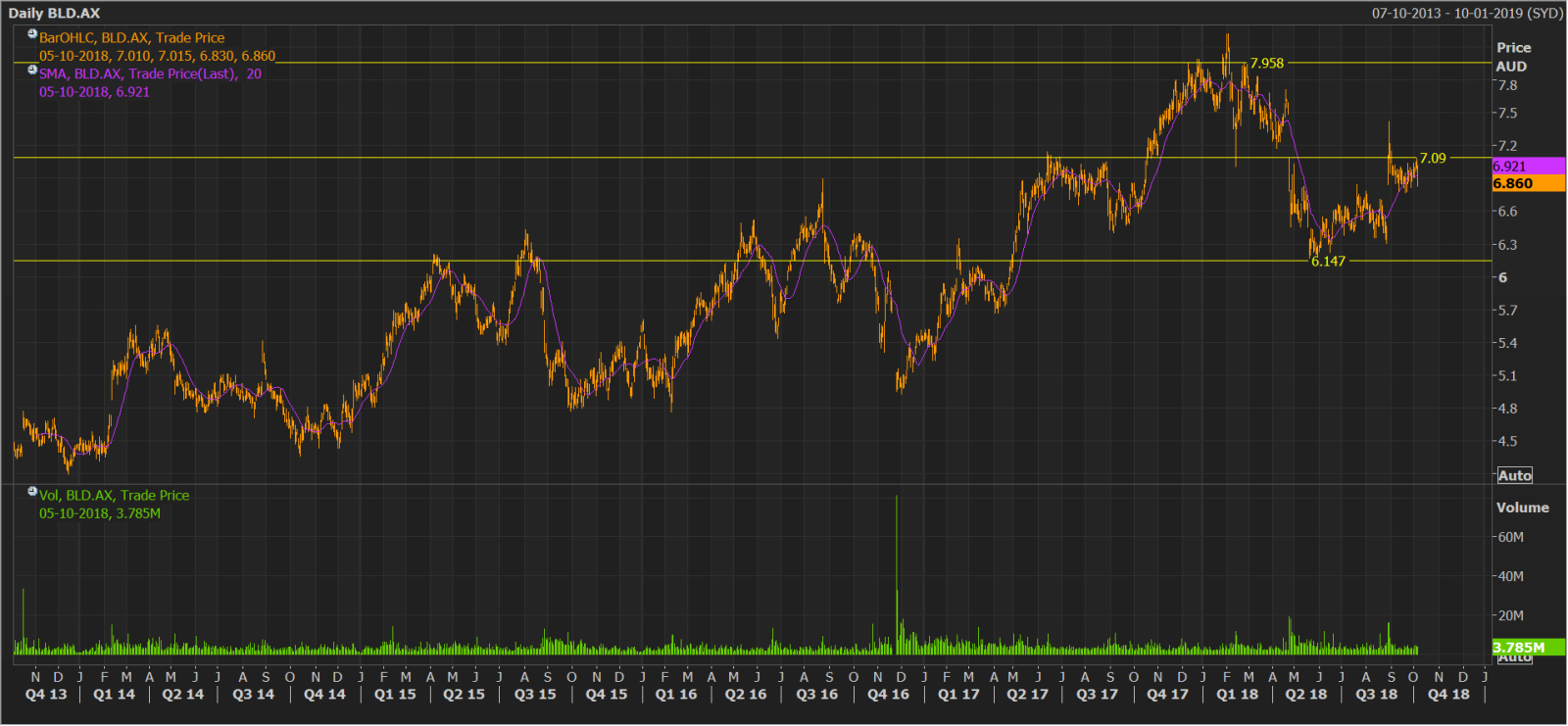
Task: Click the Q3 14 quarter label
Action: 253,694
